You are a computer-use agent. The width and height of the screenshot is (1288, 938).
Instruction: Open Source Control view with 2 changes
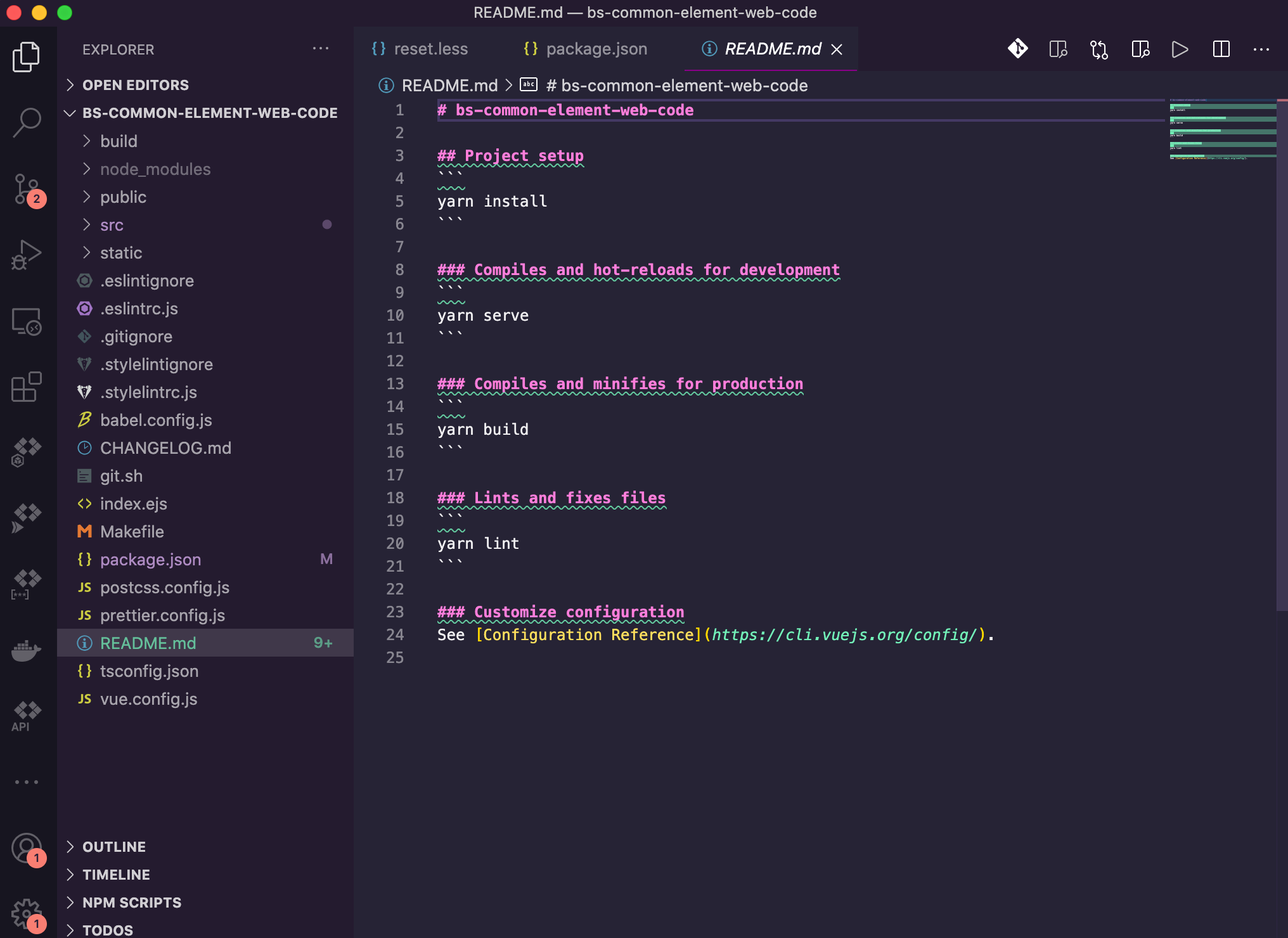point(27,189)
